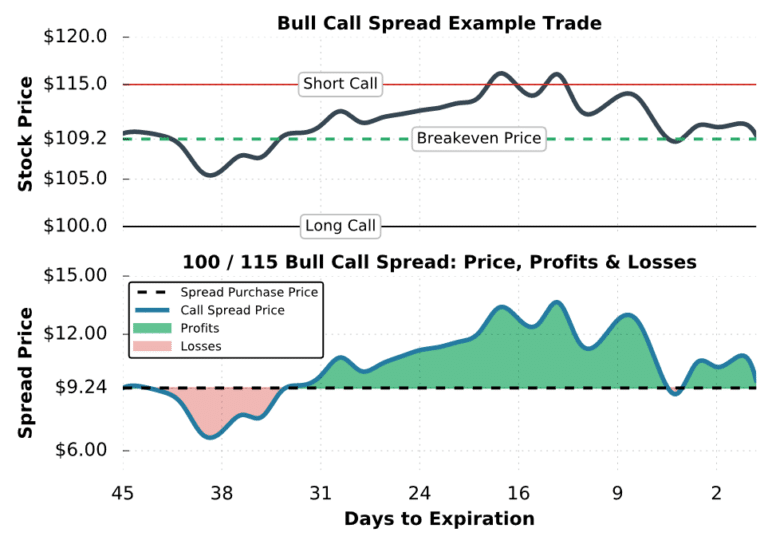Click the Spread Purchase Price legend entry
768x548 pixels.
(x=249, y=293)
